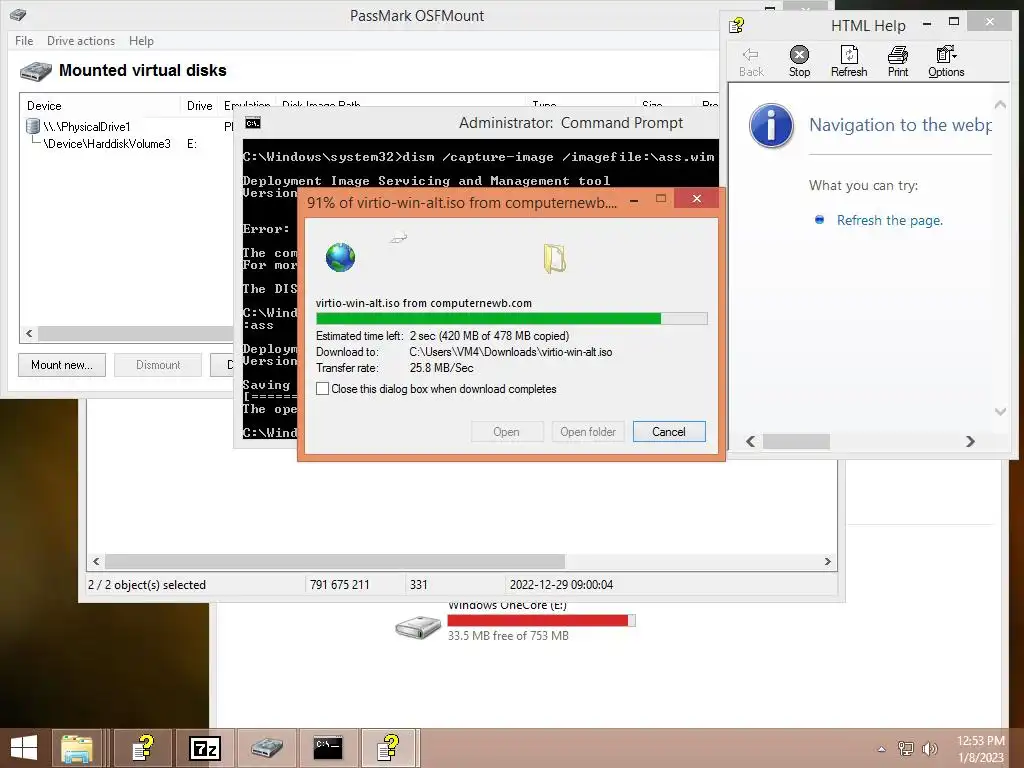Open File Explorer from the taskbar

click(77, 748)
